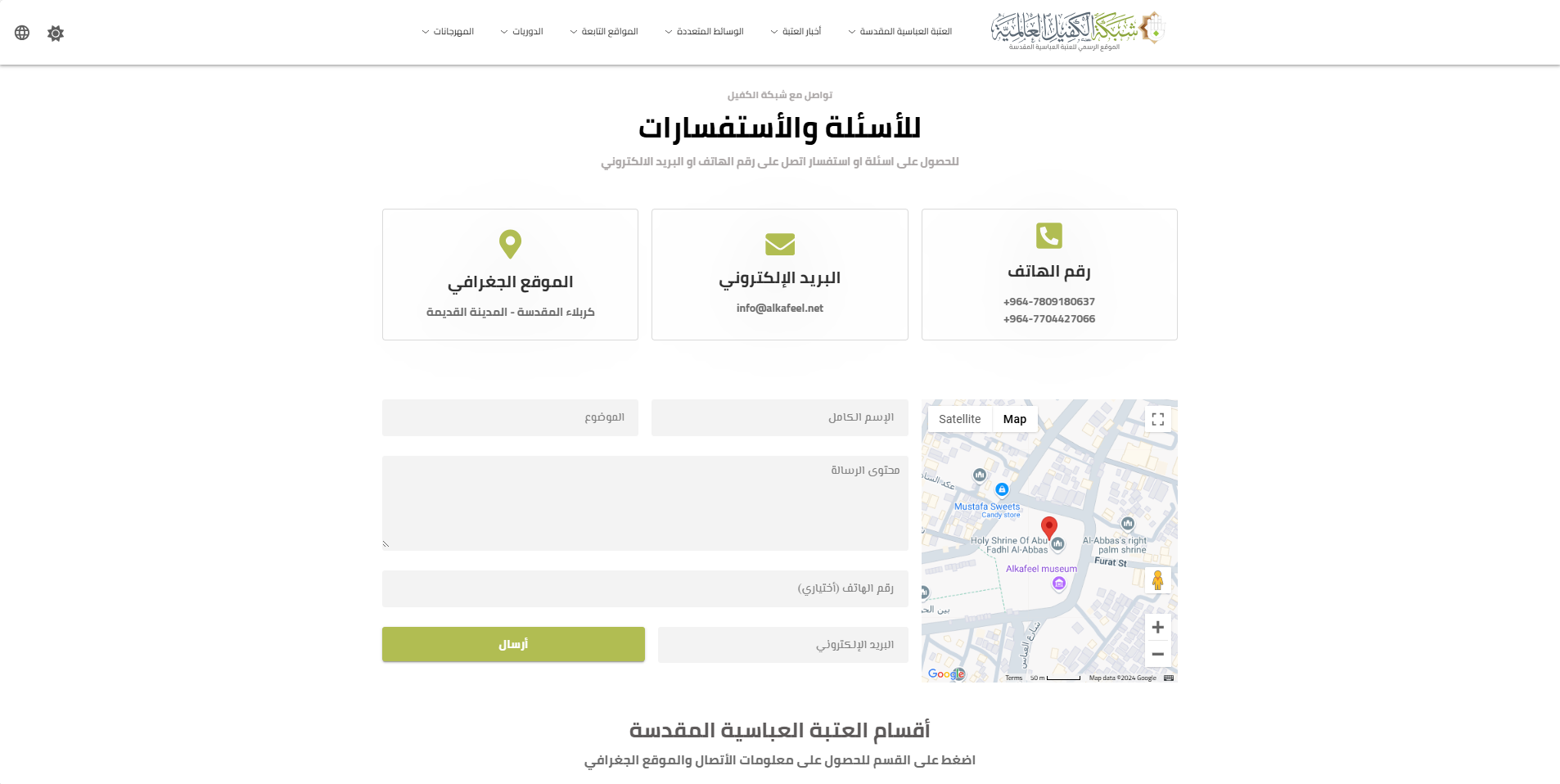Click the Street View pegman icon
Image resolution: width=1560 pixels, height=784 pixels.
click(x=1157, y=580)
